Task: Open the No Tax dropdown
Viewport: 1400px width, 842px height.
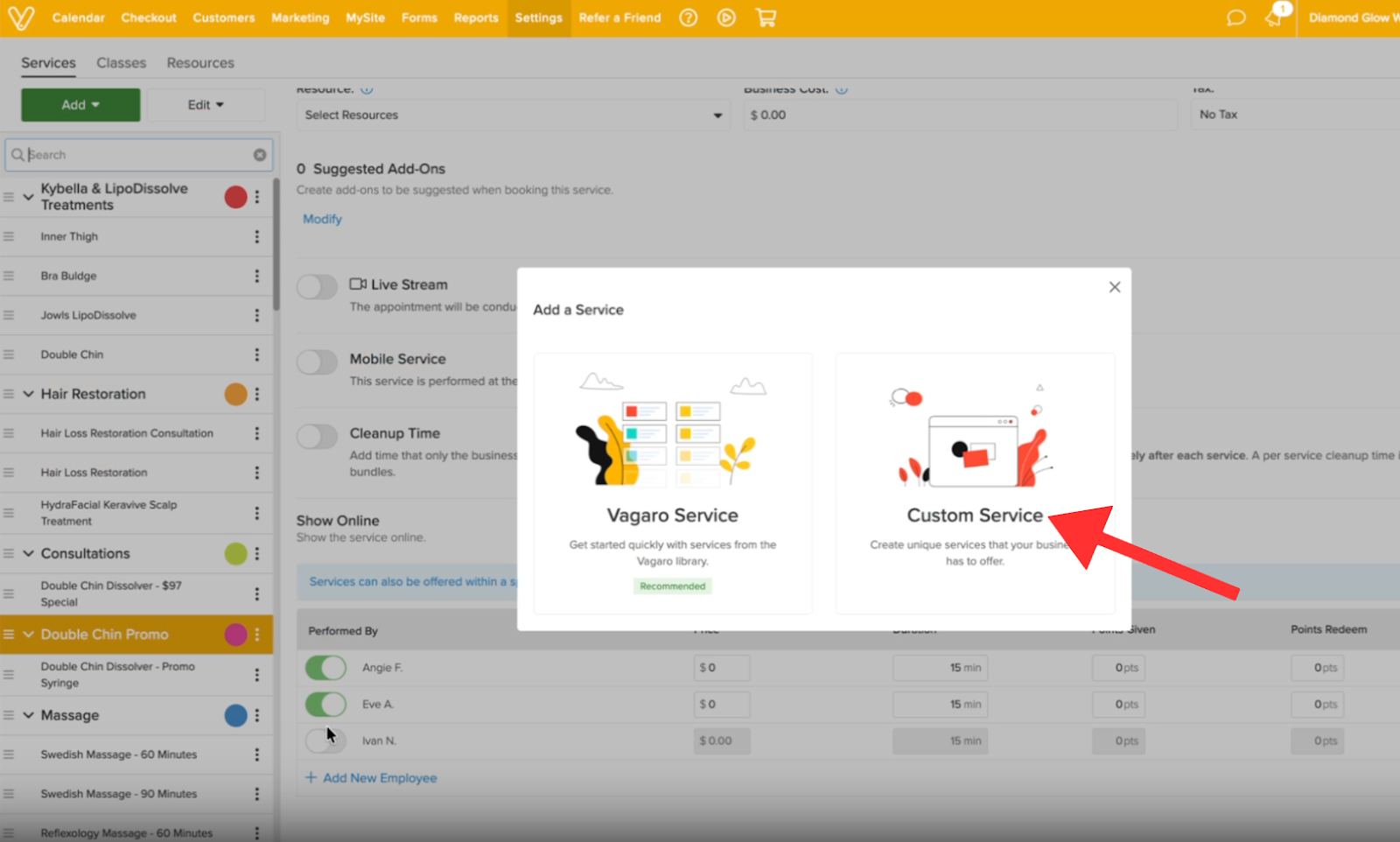Action: click(1295, 115)
